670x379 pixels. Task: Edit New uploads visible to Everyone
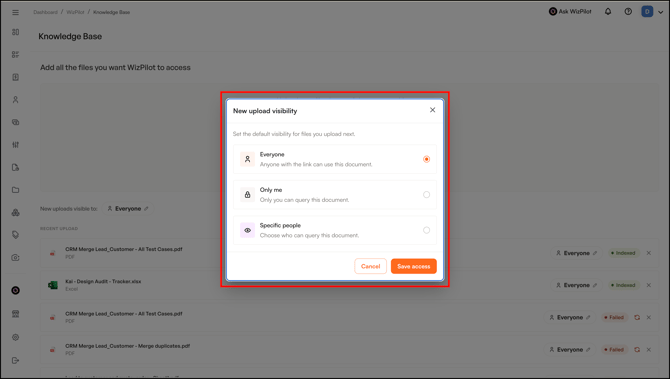click(x=128, y=209)
